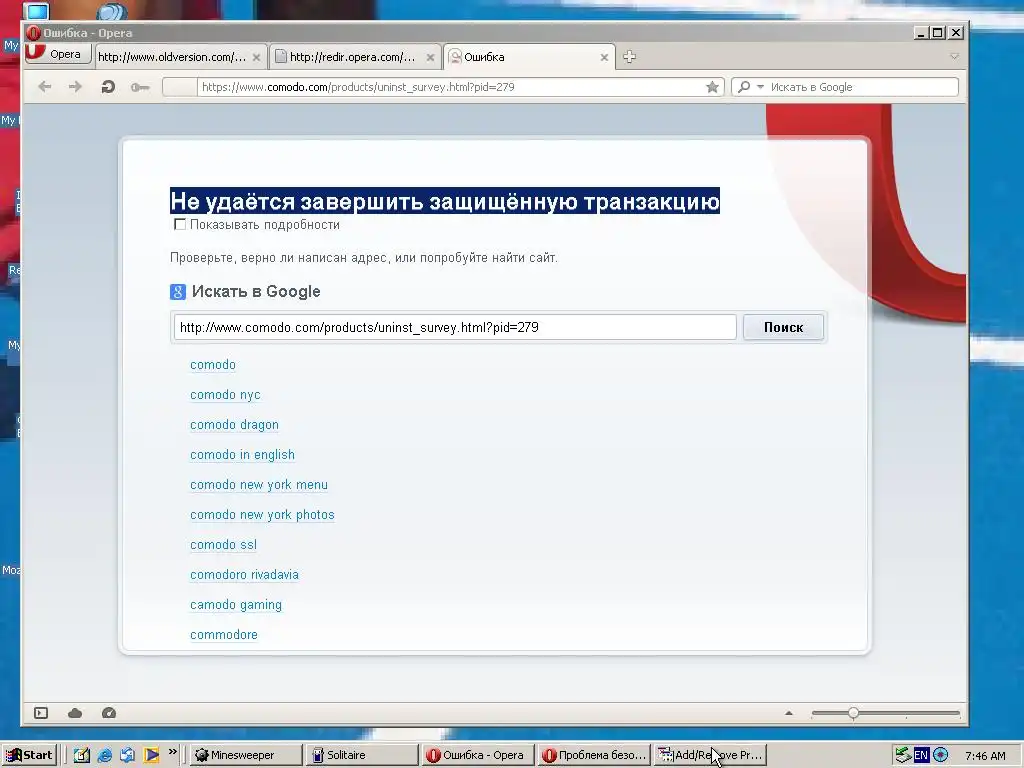Screen dimensions: 1024x768
Task: Open the comodo in english link
Action: [242, 455]
